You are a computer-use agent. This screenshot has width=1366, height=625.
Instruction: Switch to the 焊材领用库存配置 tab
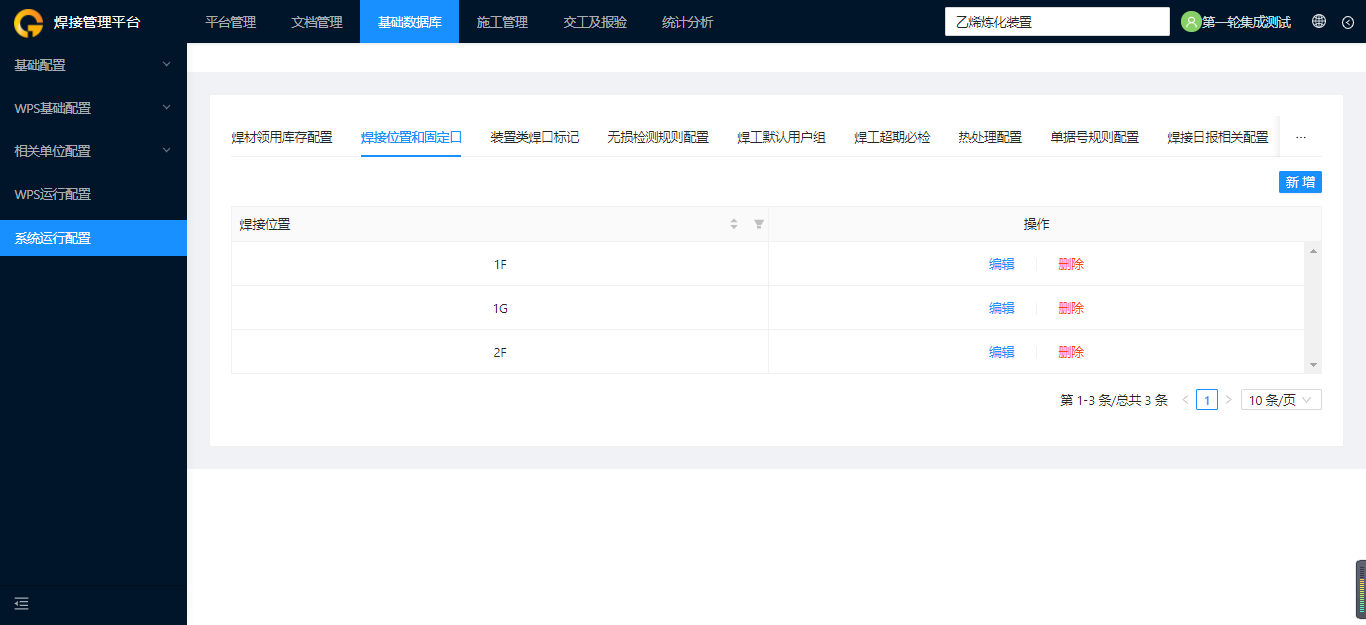coord(282,137)
